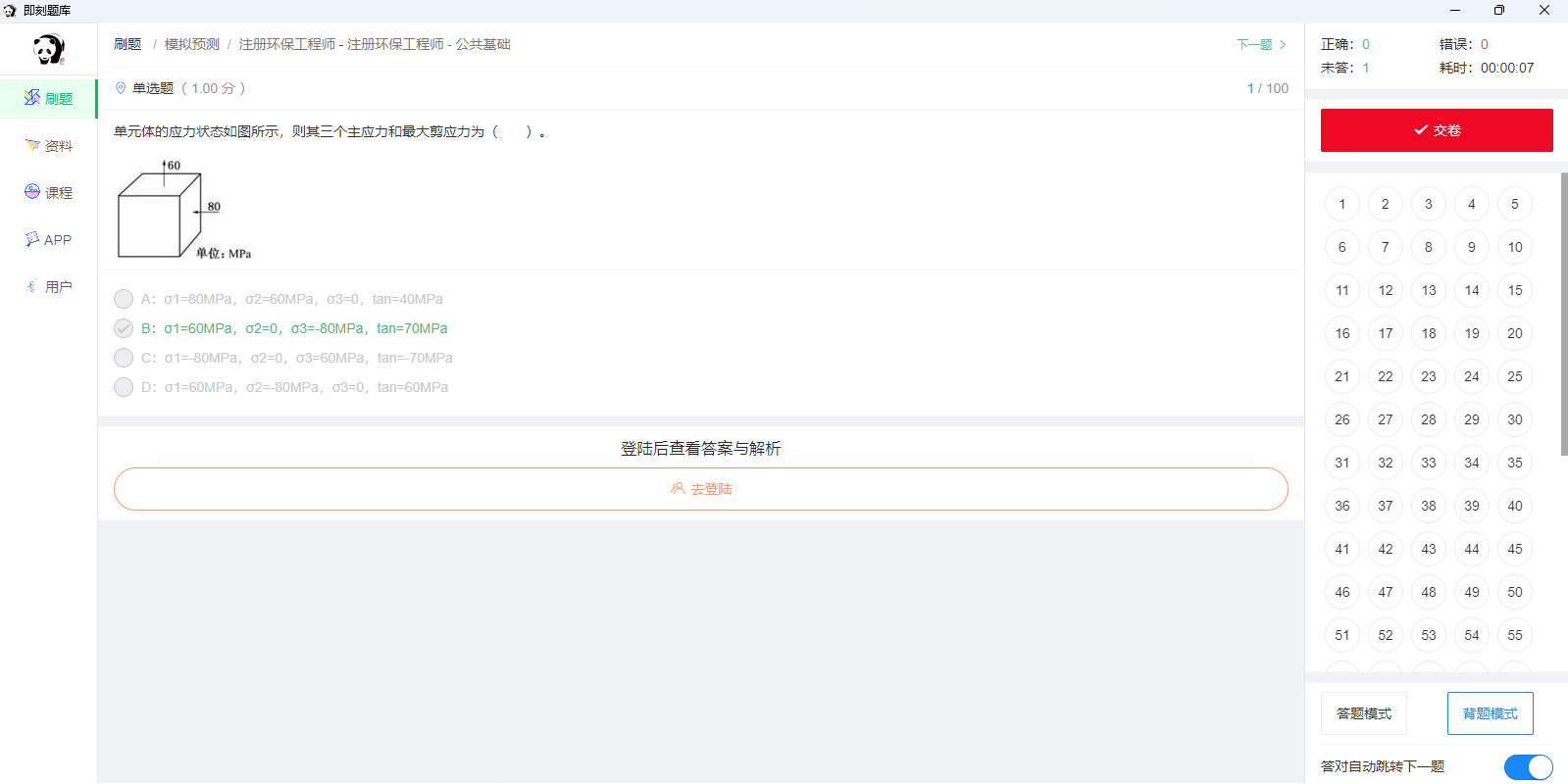
Task: Switch to 答题模式 tab
Action: [1363, 713]
